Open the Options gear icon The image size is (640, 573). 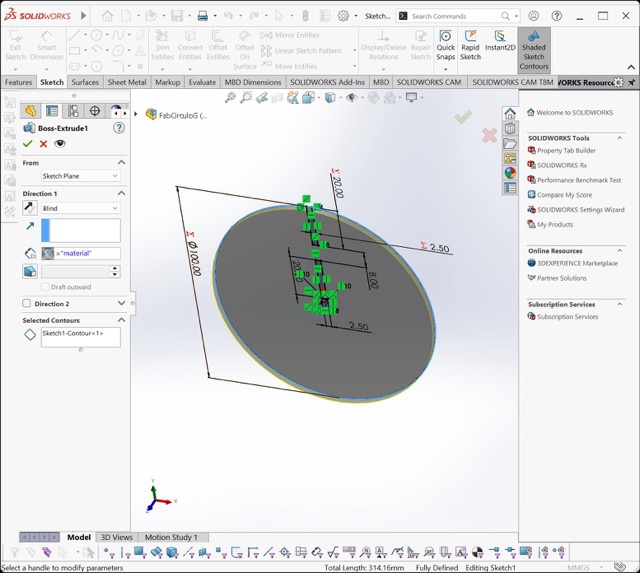[x=343, y=16]
